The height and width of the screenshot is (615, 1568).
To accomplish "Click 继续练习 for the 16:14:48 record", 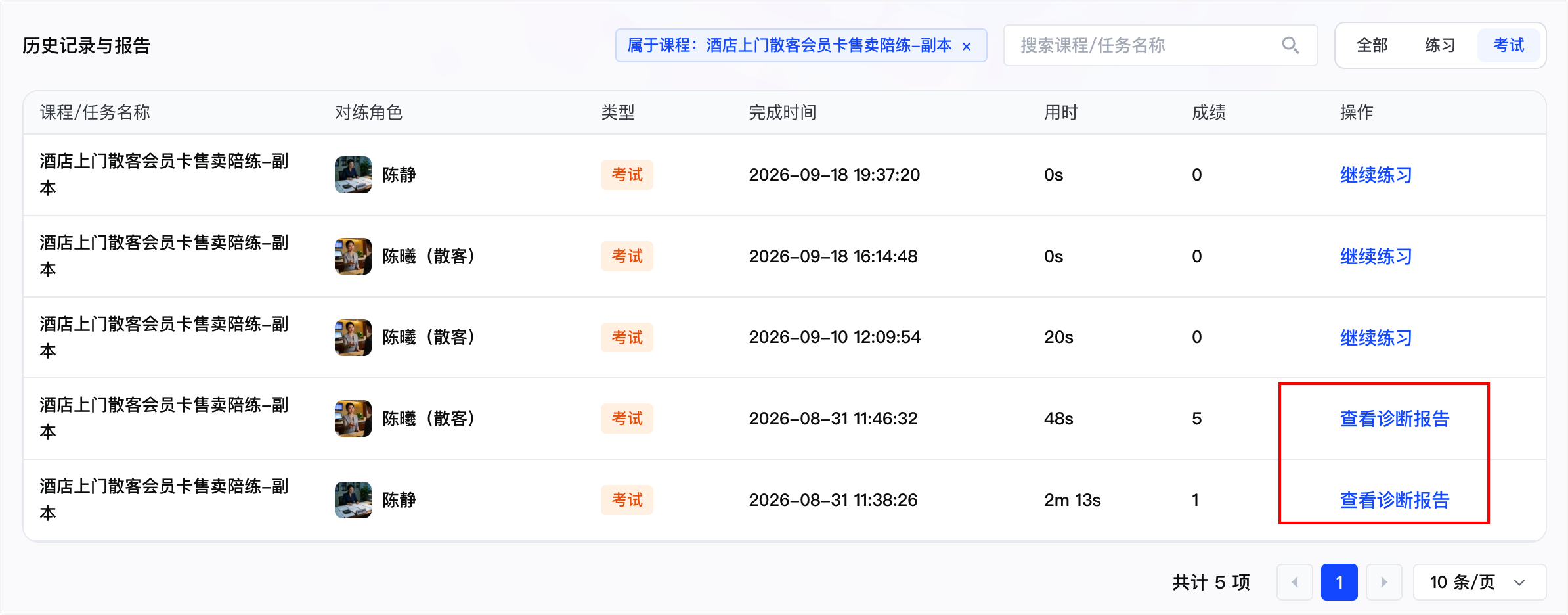I will point(1376,256).
